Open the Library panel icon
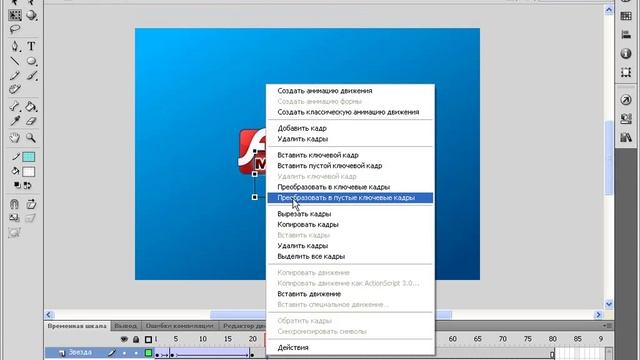The height and width of the screenshot is (360, 640). point(626,138)
